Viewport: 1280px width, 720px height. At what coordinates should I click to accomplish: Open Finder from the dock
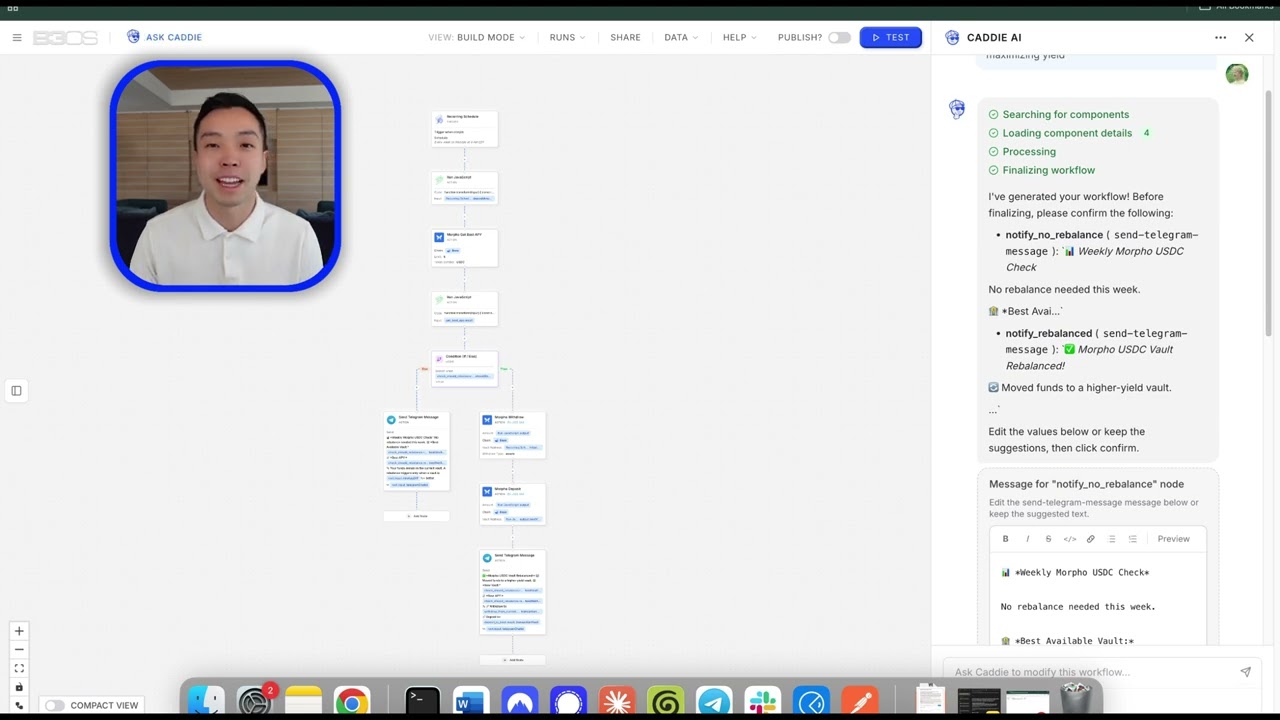(x=207, y=702)
